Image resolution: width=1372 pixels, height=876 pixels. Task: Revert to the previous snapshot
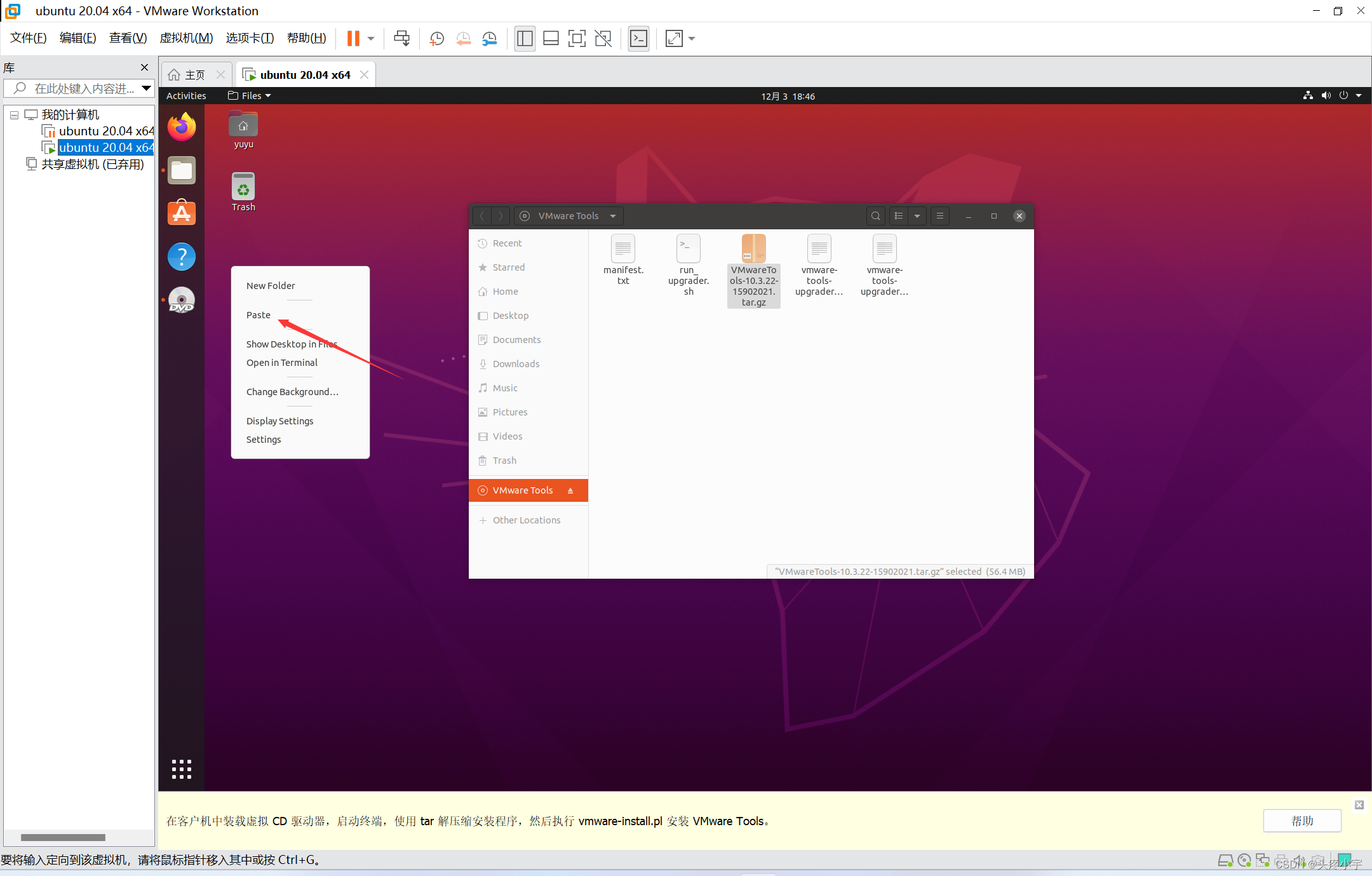click(x=464, y=39)
